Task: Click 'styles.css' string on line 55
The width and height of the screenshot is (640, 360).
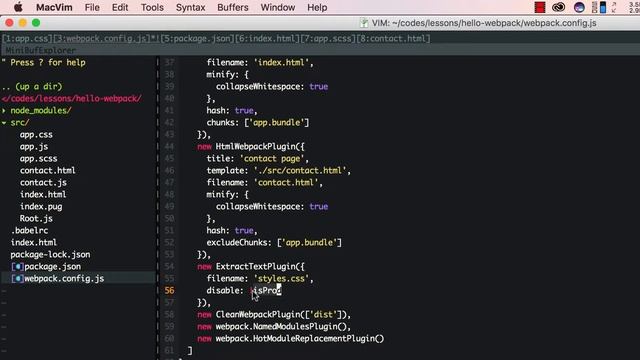Action: 281,279
